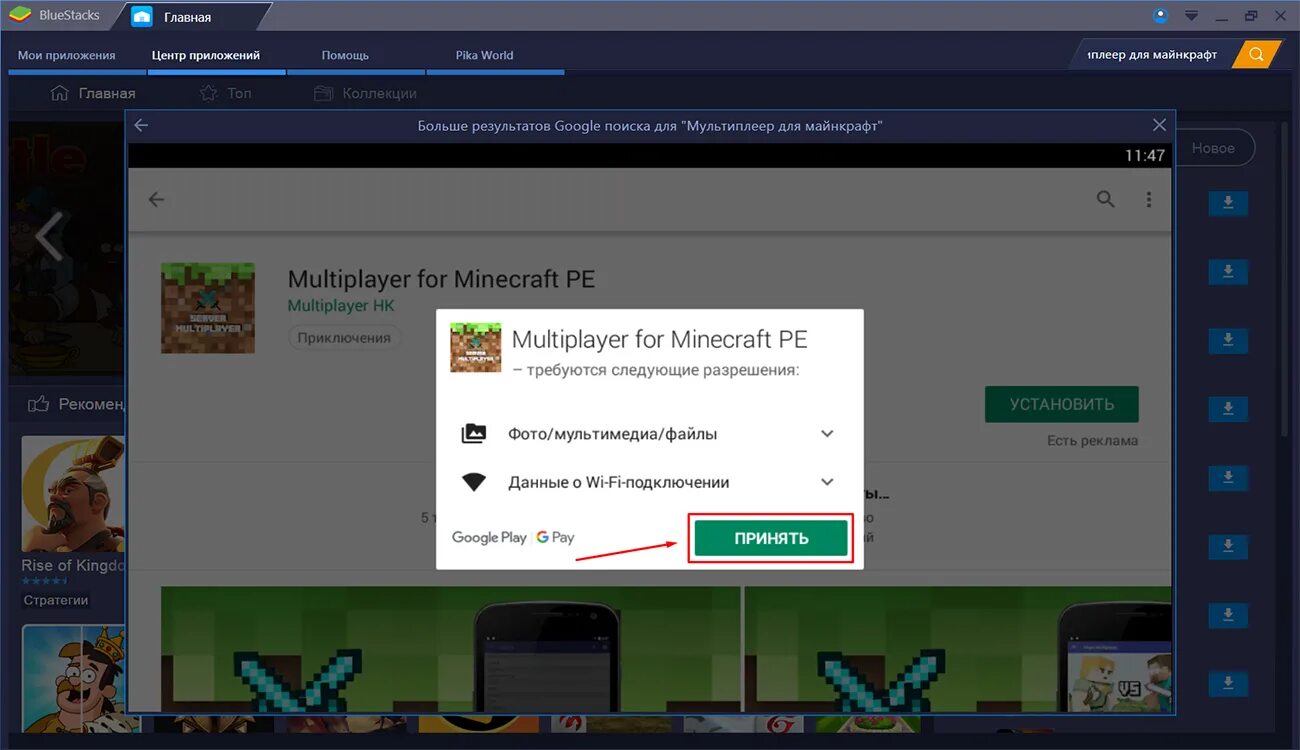Viewport: 1300px width, 750px height.
Task: Expand the Фото/мультимедиа/файлы permission
Action: coord(648,434)
